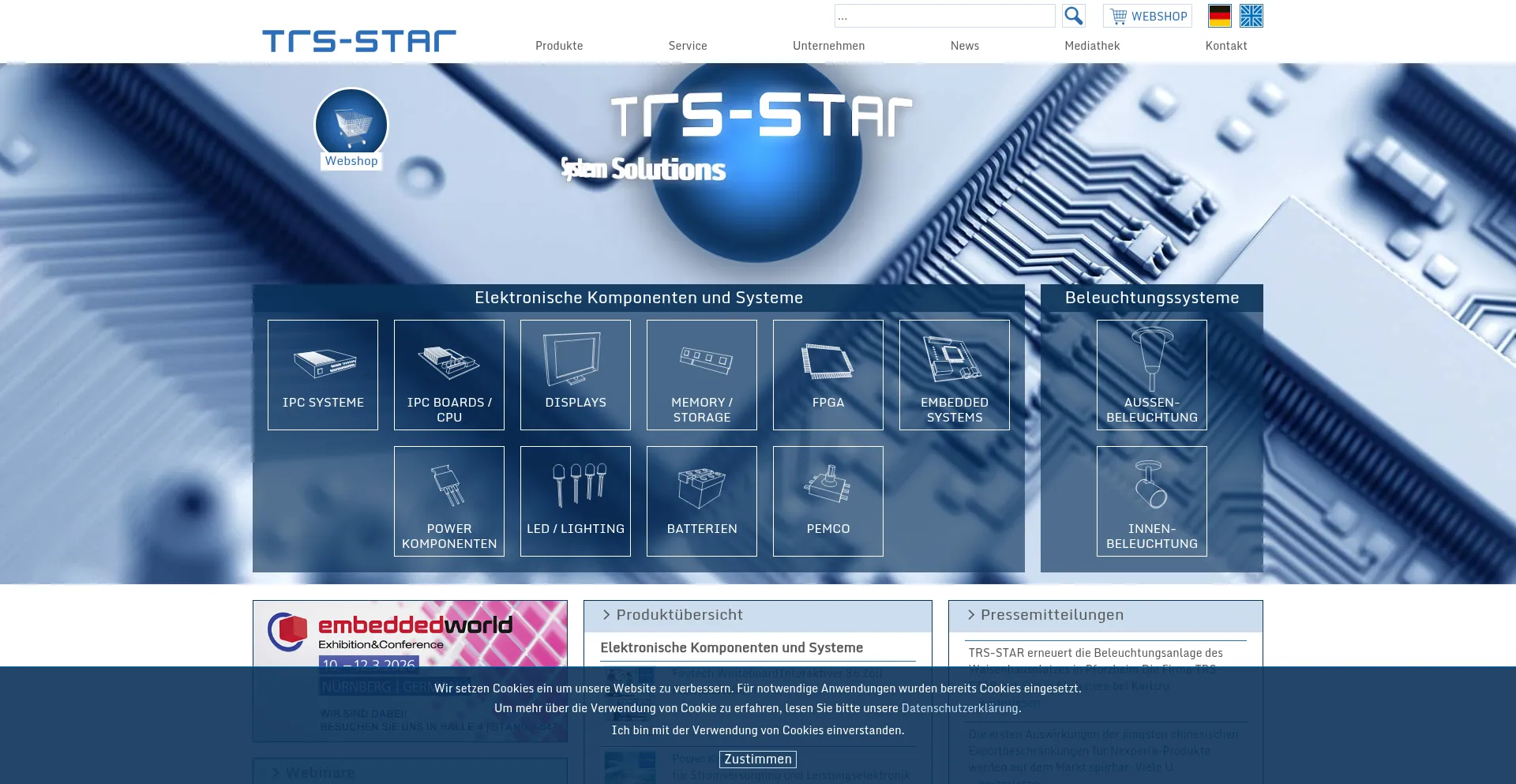Switch language via the British flag
Image resolution: width=1516 pixels, height=784 pixels.
coord(1251,16)
